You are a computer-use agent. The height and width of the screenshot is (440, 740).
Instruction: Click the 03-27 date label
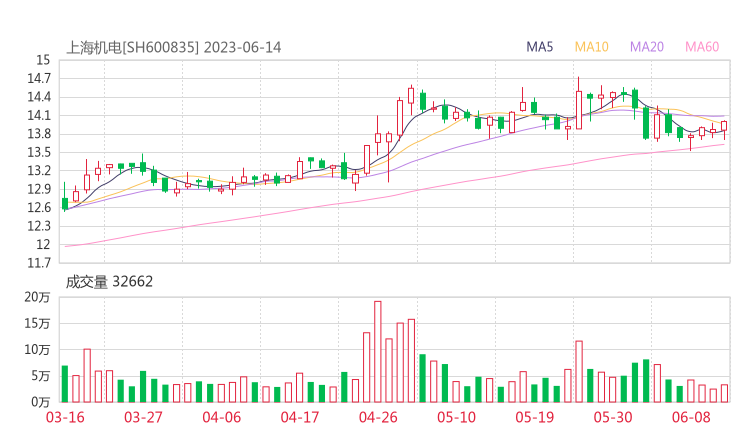143,417
